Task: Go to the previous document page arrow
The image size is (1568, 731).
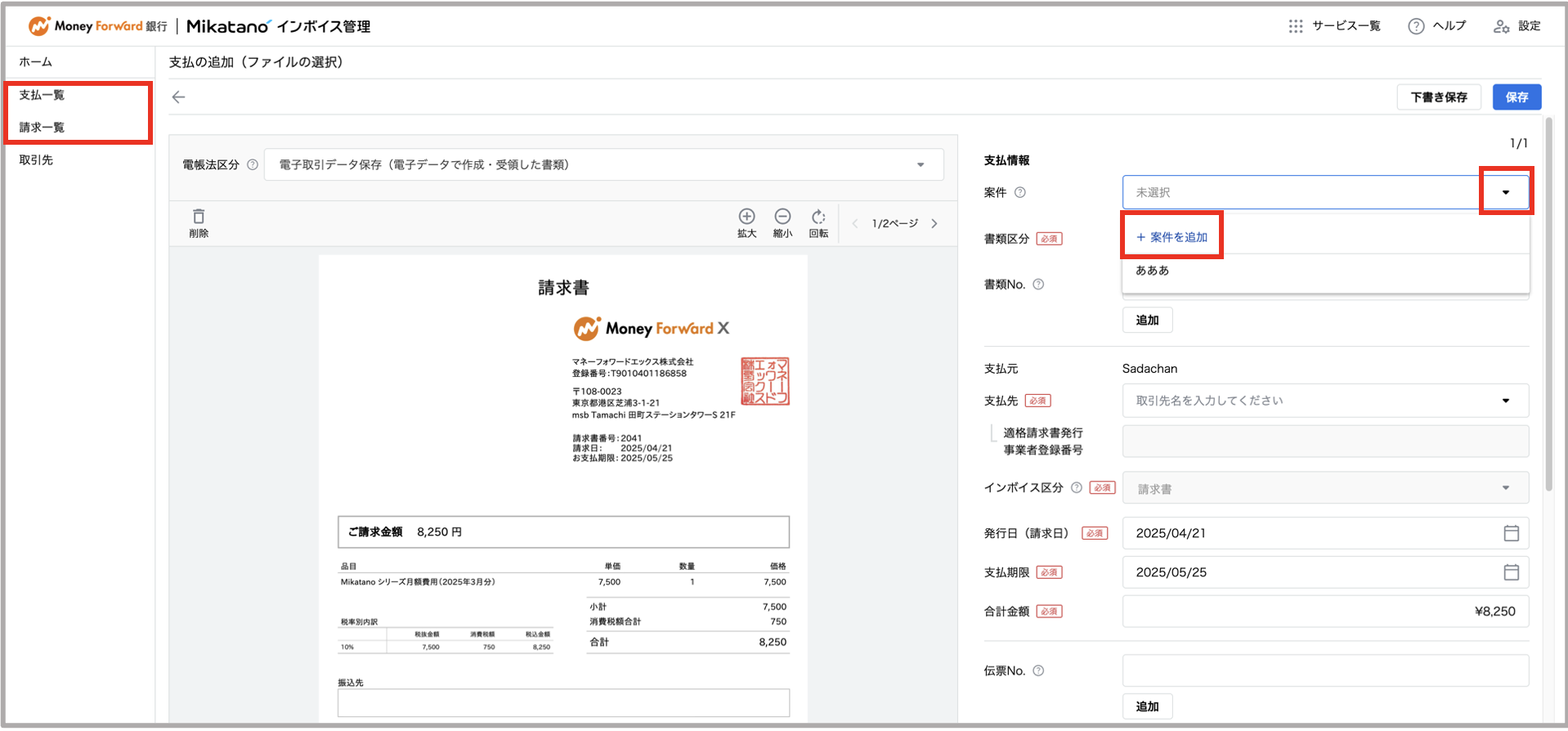Action: coord(855,223)
